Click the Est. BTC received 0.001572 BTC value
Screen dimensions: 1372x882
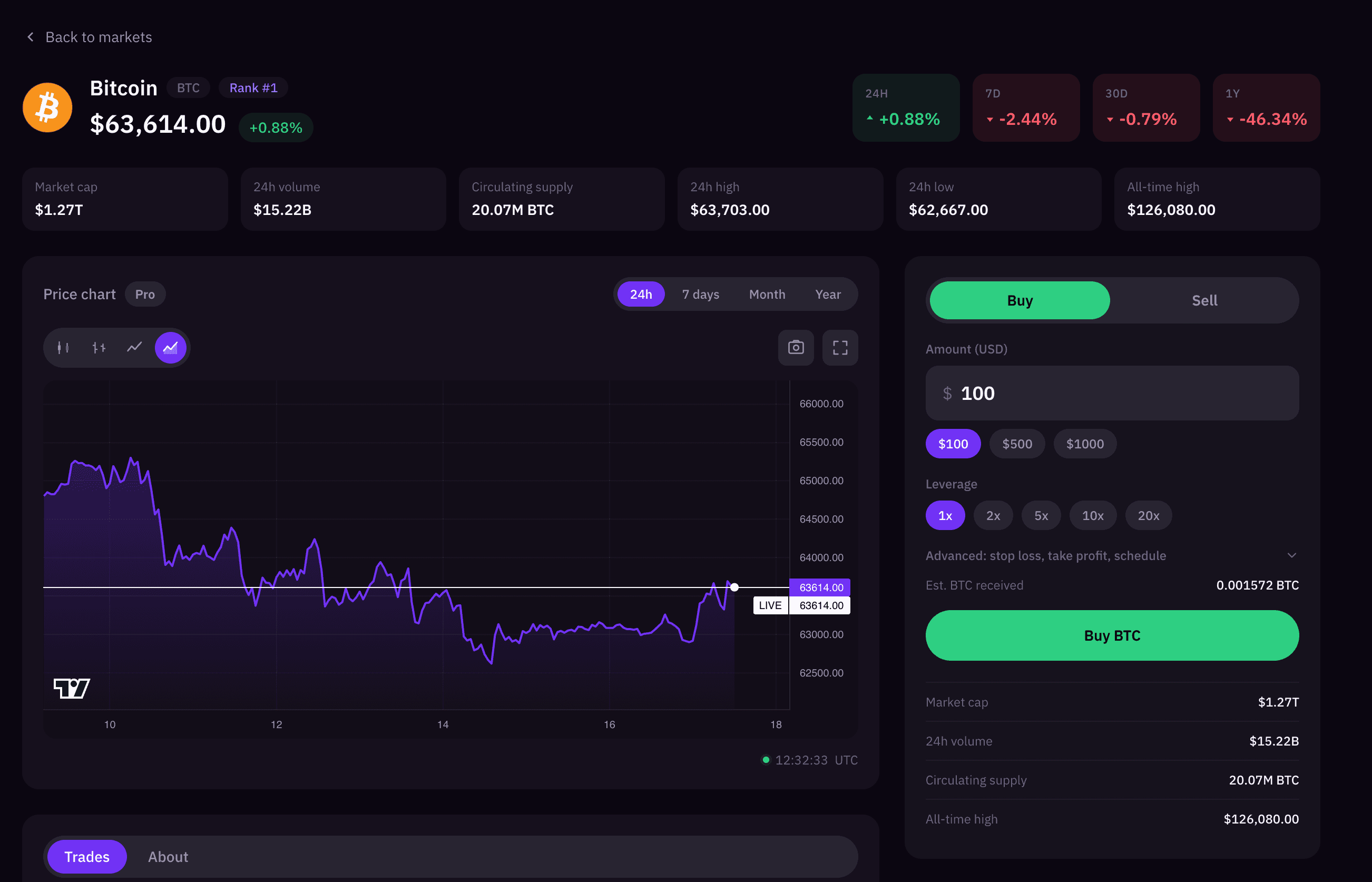tap(1258, 585)
